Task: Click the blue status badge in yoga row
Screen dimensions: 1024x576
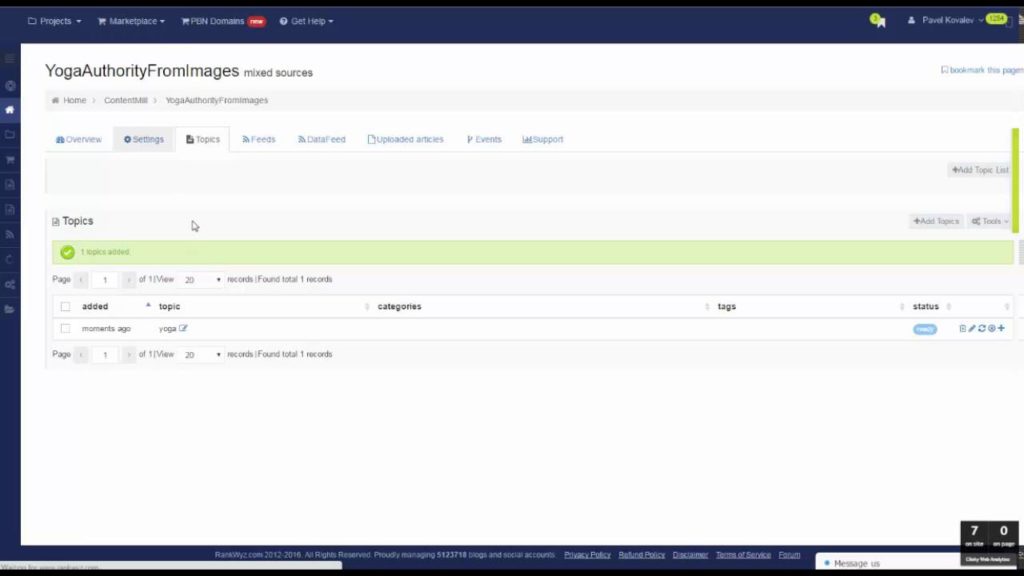Action: point(925,329)
